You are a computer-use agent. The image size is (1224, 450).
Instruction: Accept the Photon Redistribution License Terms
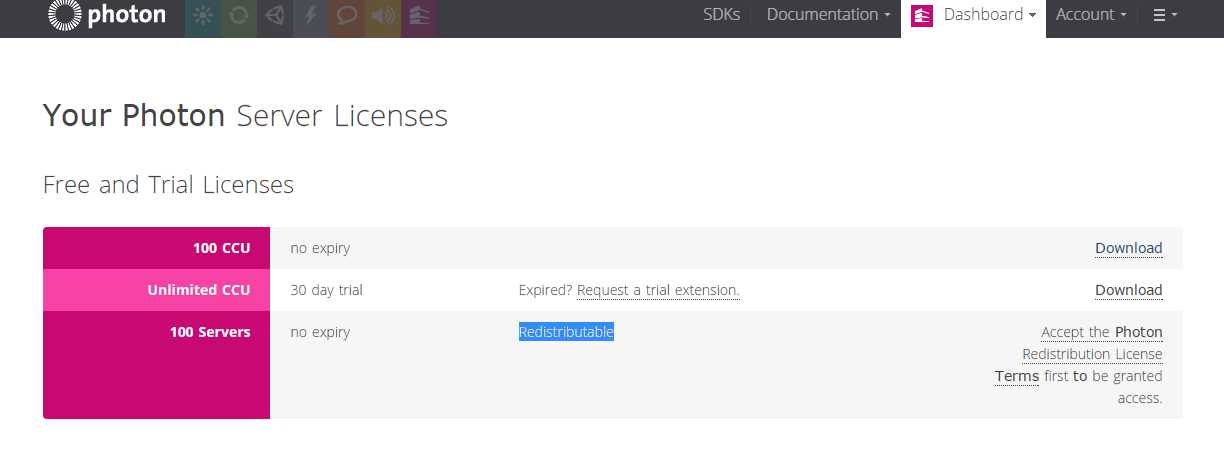[1079, 354]
